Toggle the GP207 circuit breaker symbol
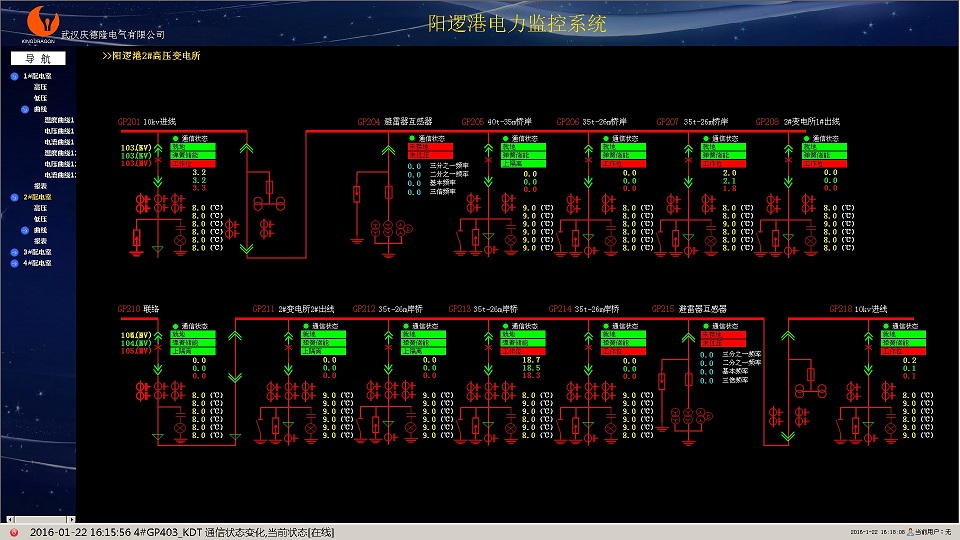This screenshot has height=540, width=960. tap(688, 160)
